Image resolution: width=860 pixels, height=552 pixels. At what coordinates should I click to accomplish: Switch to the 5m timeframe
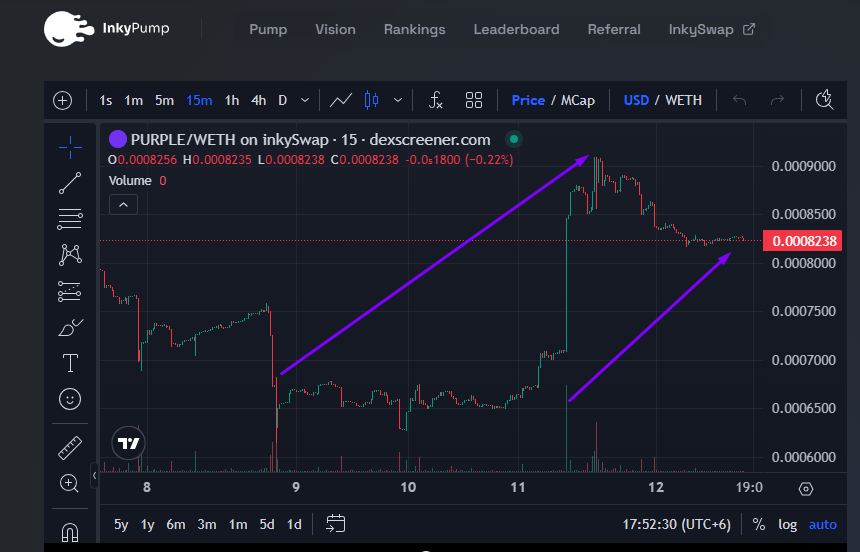[x=164, y=100]
